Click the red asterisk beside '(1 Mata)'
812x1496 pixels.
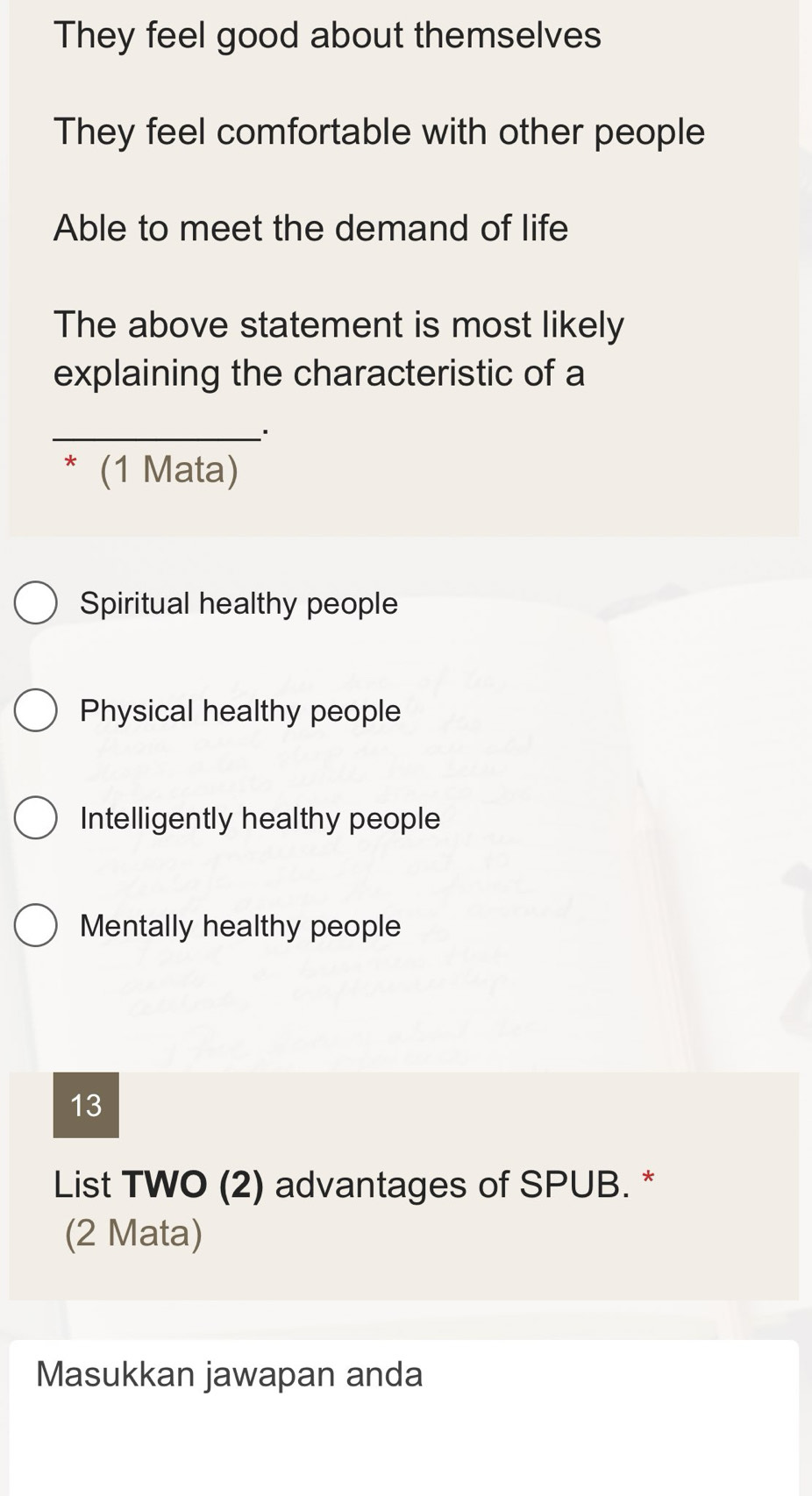pos(71,463)
